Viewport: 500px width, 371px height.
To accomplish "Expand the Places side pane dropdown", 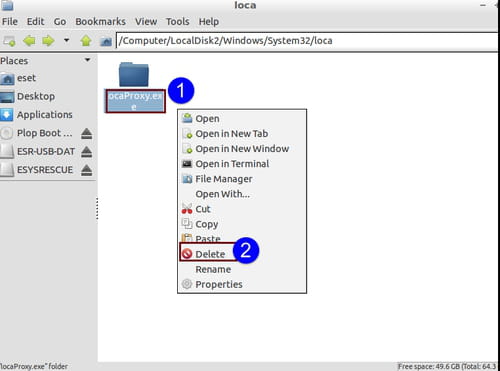I will [x=87, y=60].
